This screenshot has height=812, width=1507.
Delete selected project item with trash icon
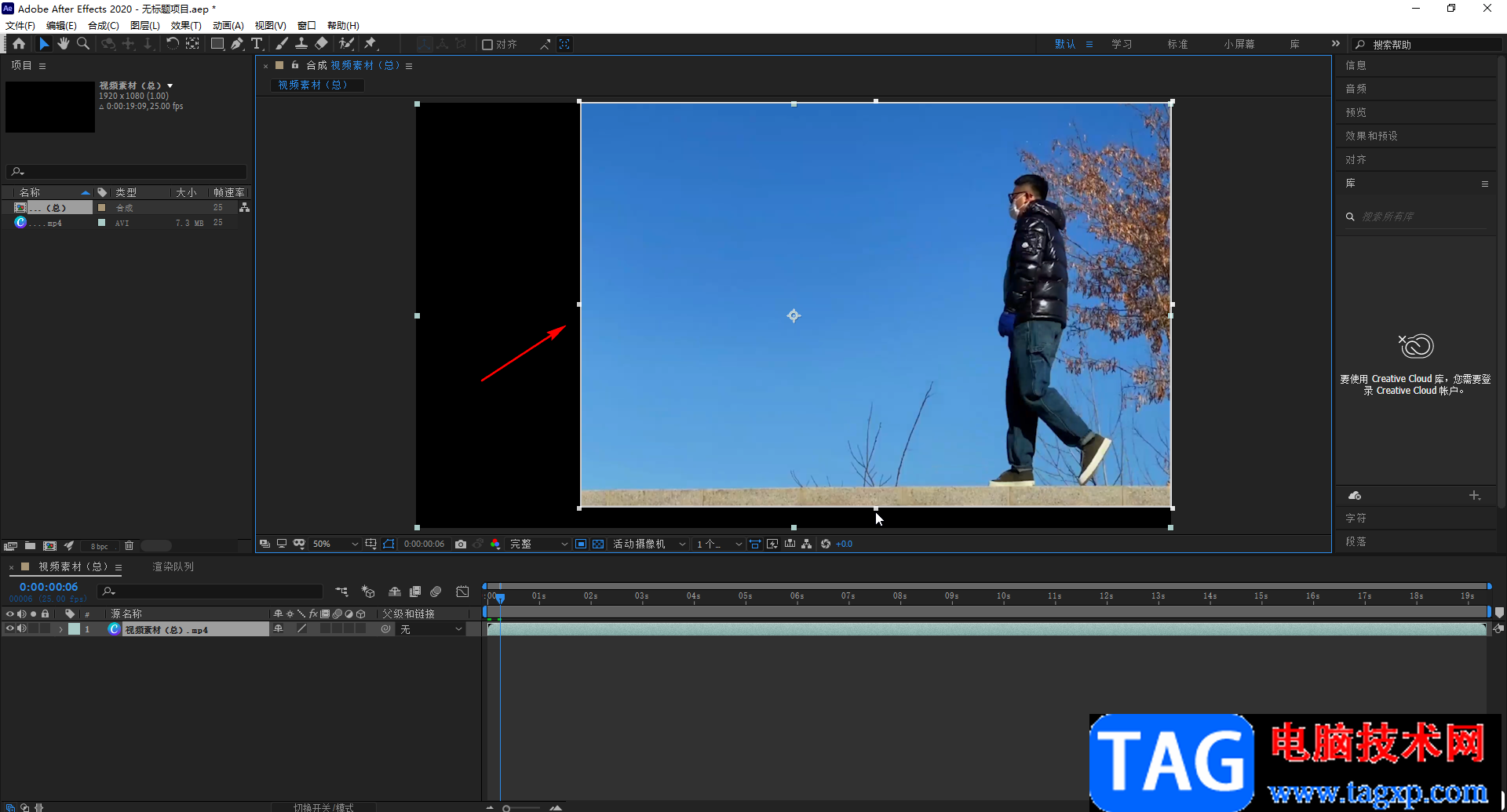(x=130, y=546)
